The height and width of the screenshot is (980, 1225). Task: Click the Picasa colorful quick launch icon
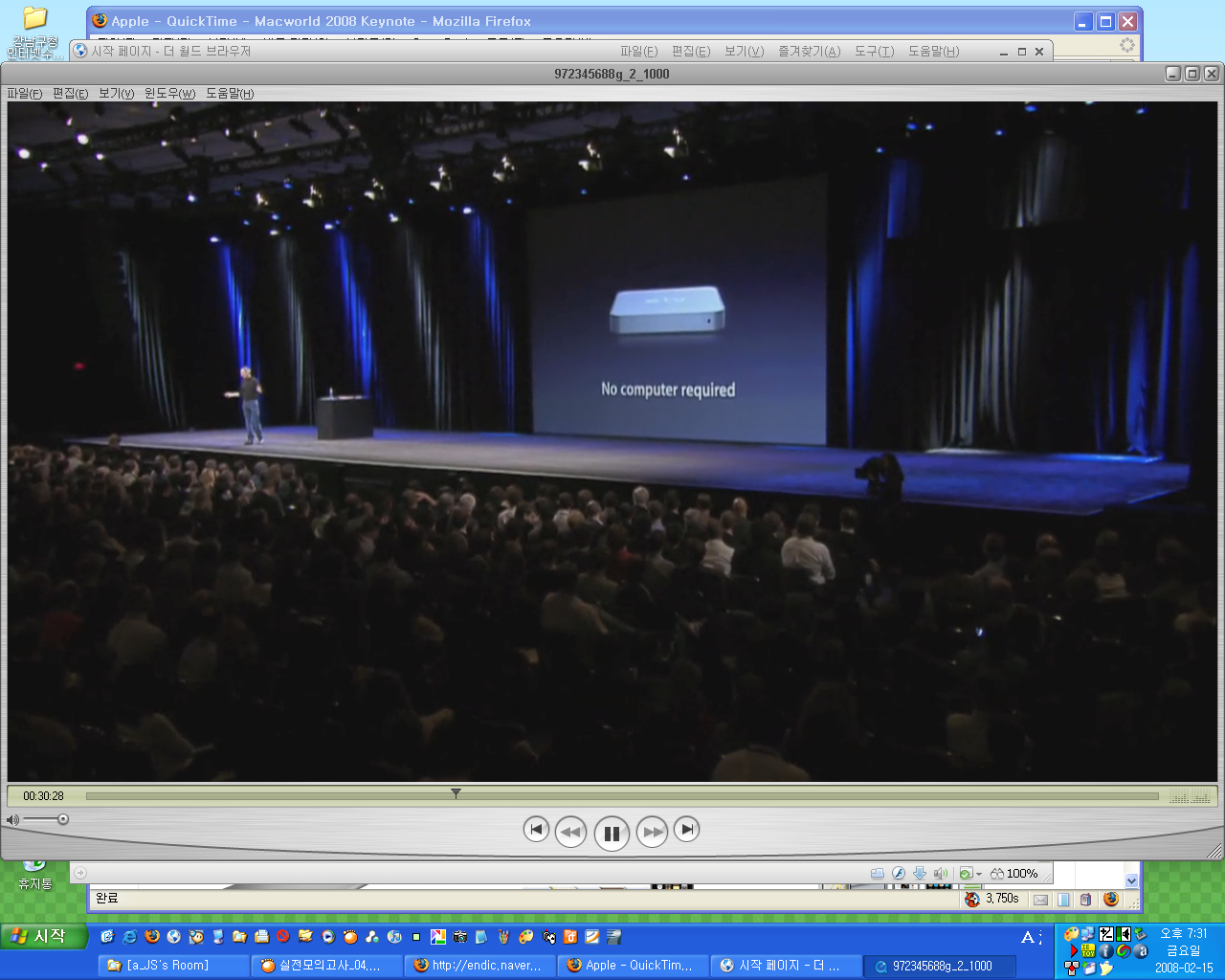click(437, 937)
